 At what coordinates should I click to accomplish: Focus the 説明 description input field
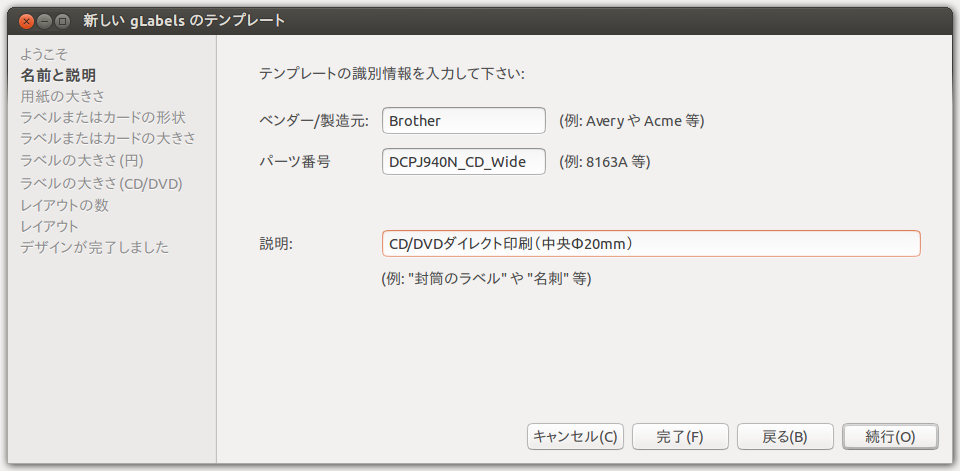click(x=651, y=244)
